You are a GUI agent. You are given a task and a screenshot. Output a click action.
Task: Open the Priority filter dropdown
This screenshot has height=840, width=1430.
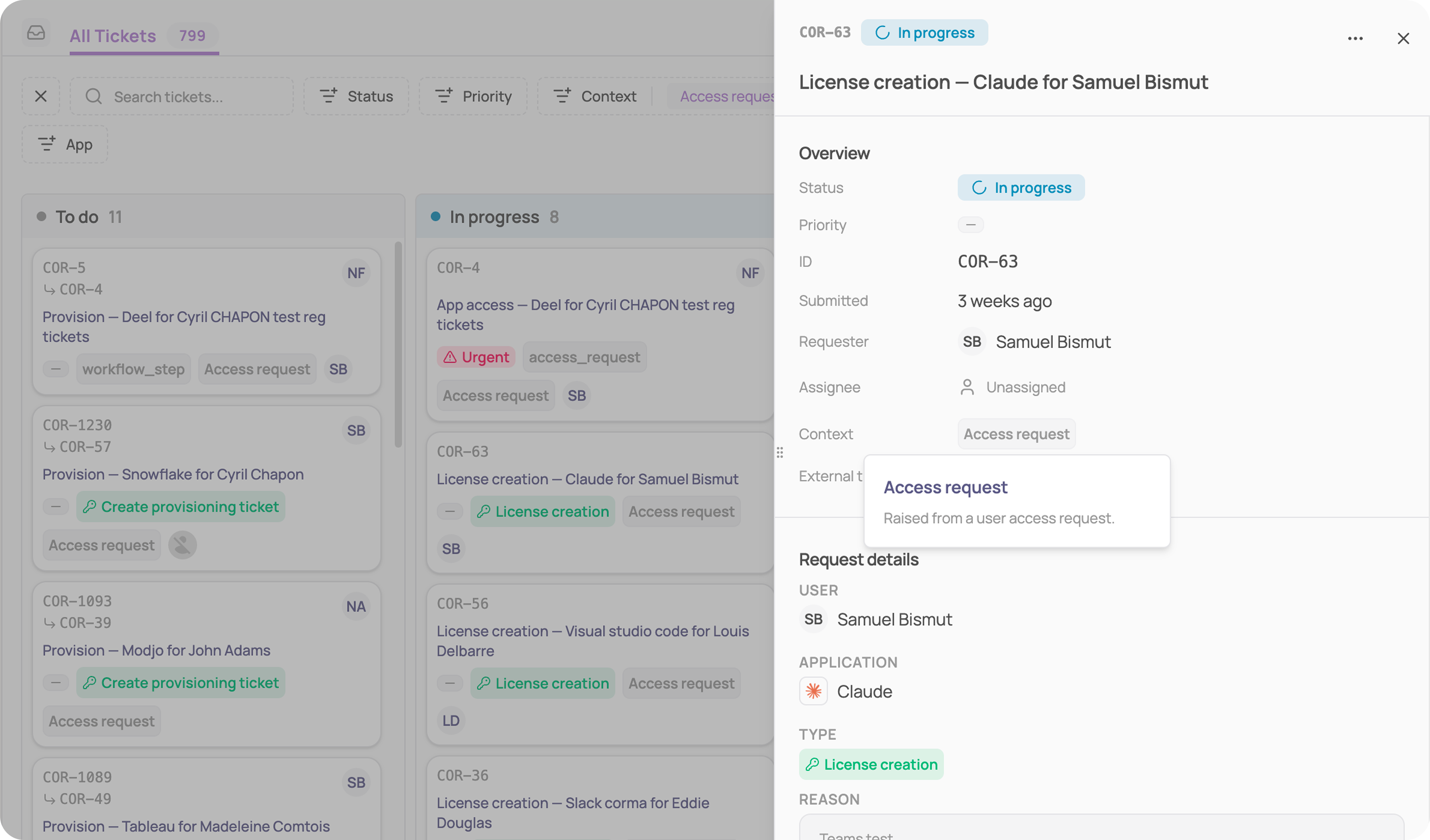(x=473, y=97)
